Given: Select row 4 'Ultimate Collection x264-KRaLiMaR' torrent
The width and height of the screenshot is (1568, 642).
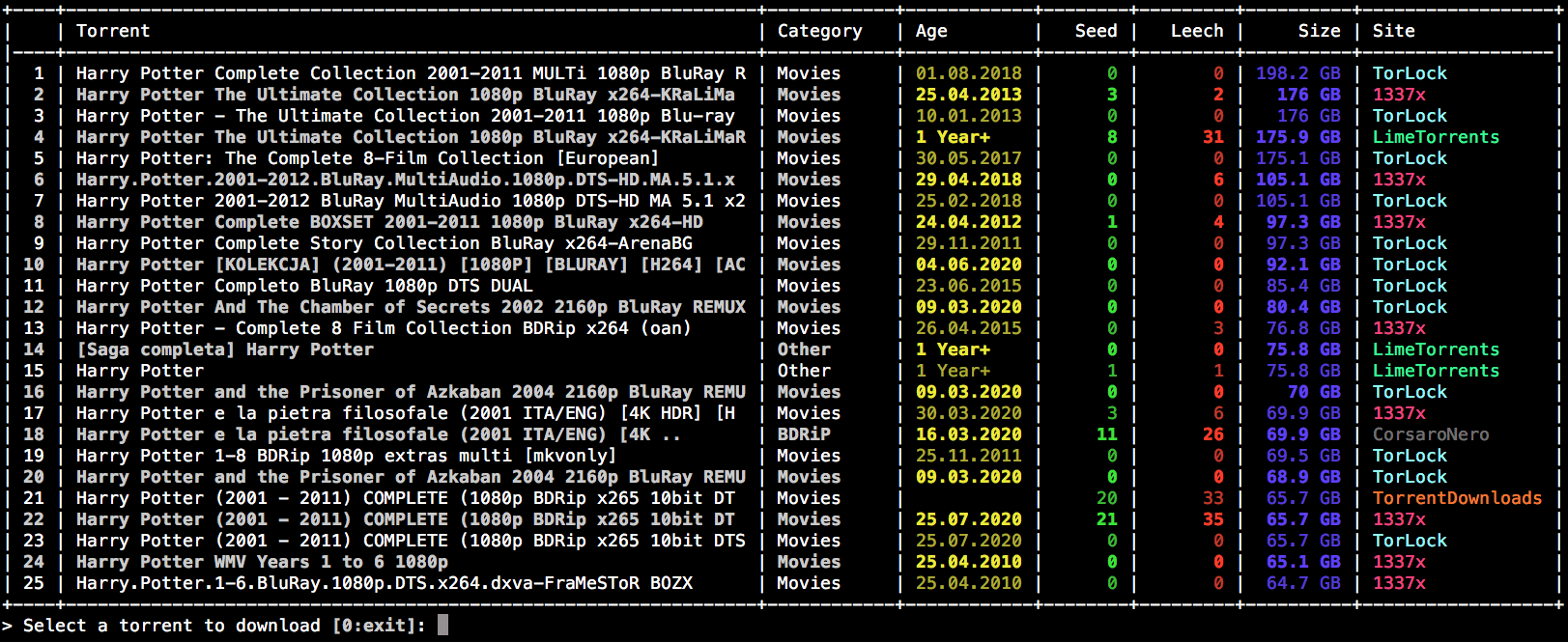Looking at the screenshot, I should click(411, 137).
